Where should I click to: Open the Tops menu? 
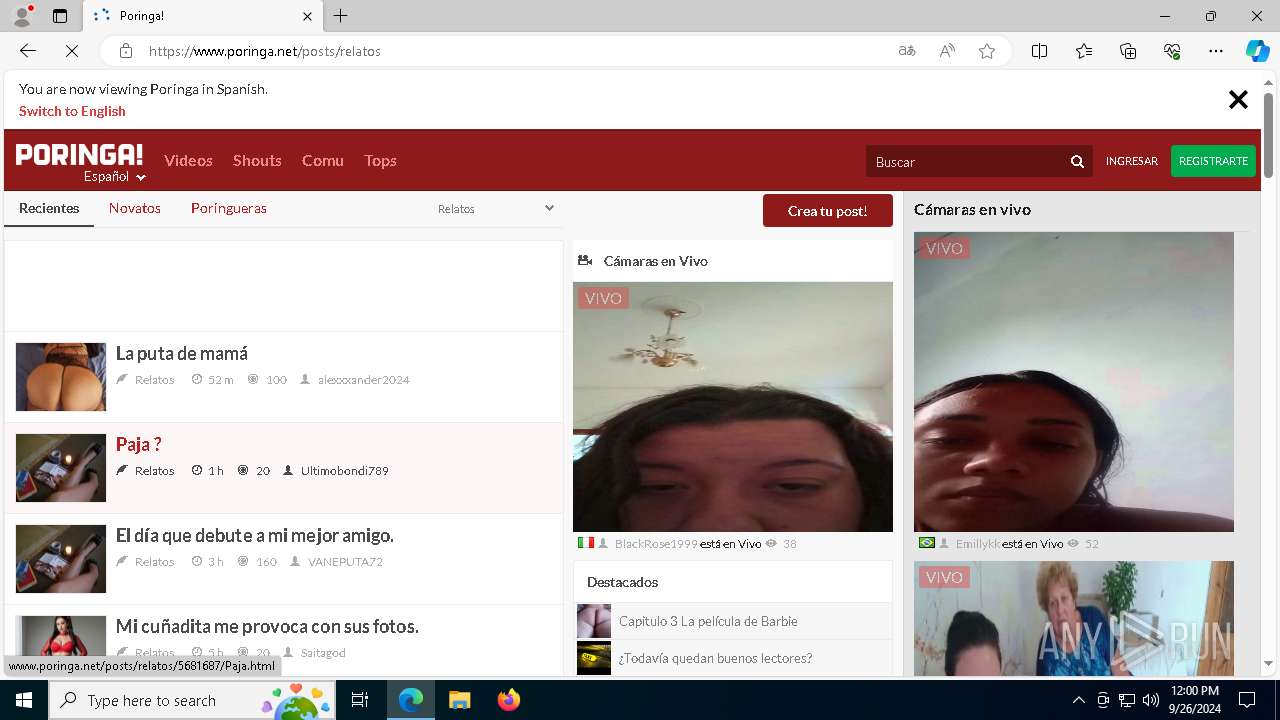(380, 160)
